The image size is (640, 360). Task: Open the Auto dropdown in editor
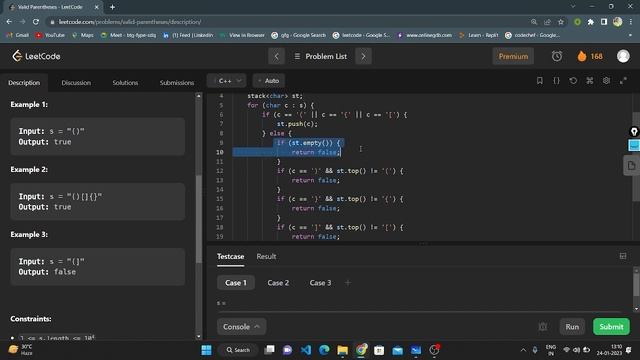pos(269,81)
